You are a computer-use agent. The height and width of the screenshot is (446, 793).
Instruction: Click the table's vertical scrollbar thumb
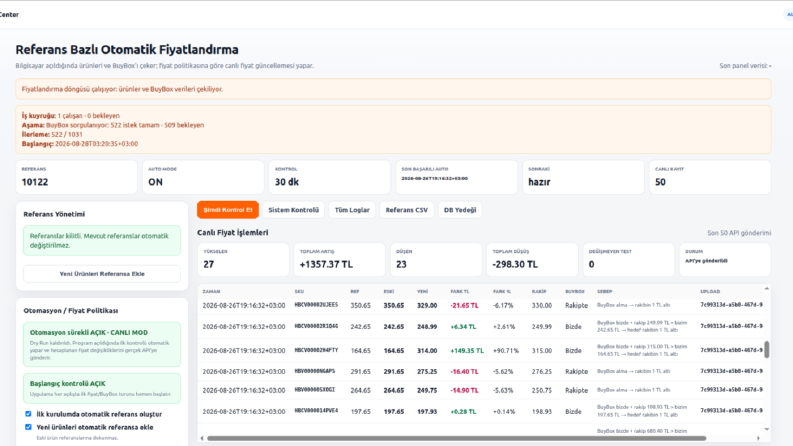pos(767,349)
